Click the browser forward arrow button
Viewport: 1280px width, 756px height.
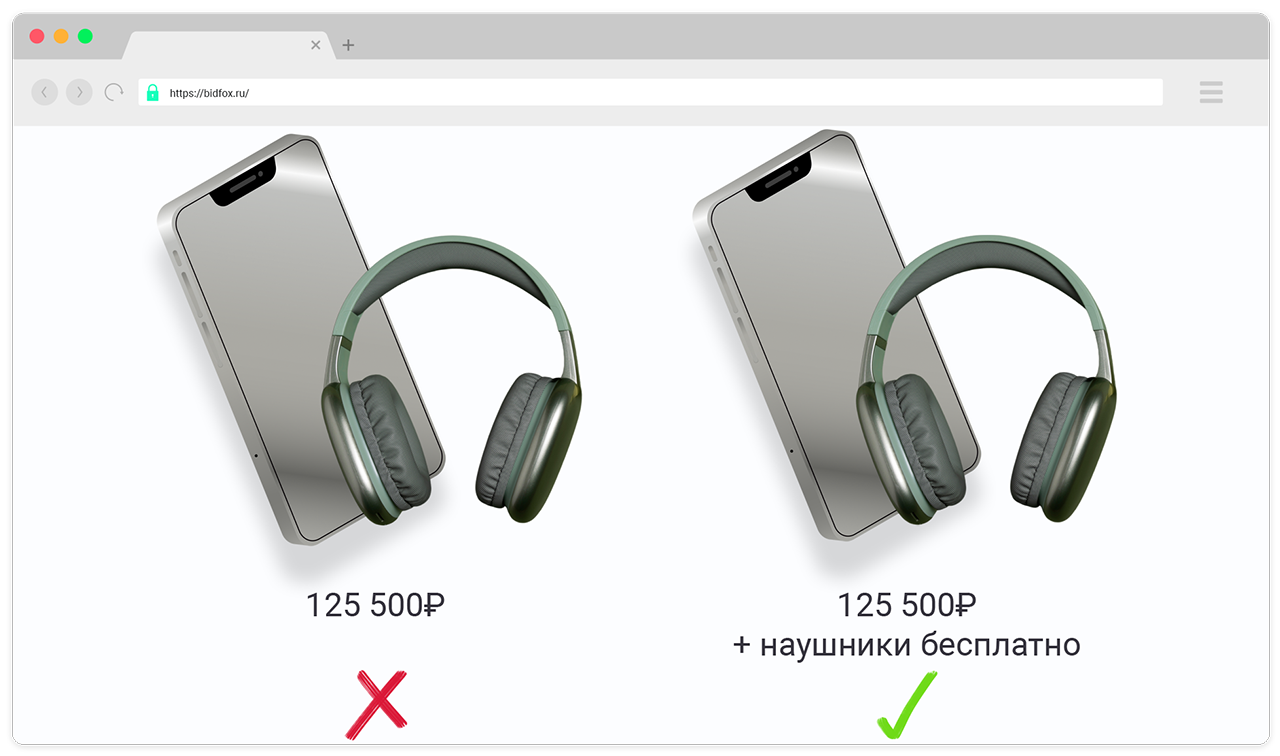click(79, 92)
